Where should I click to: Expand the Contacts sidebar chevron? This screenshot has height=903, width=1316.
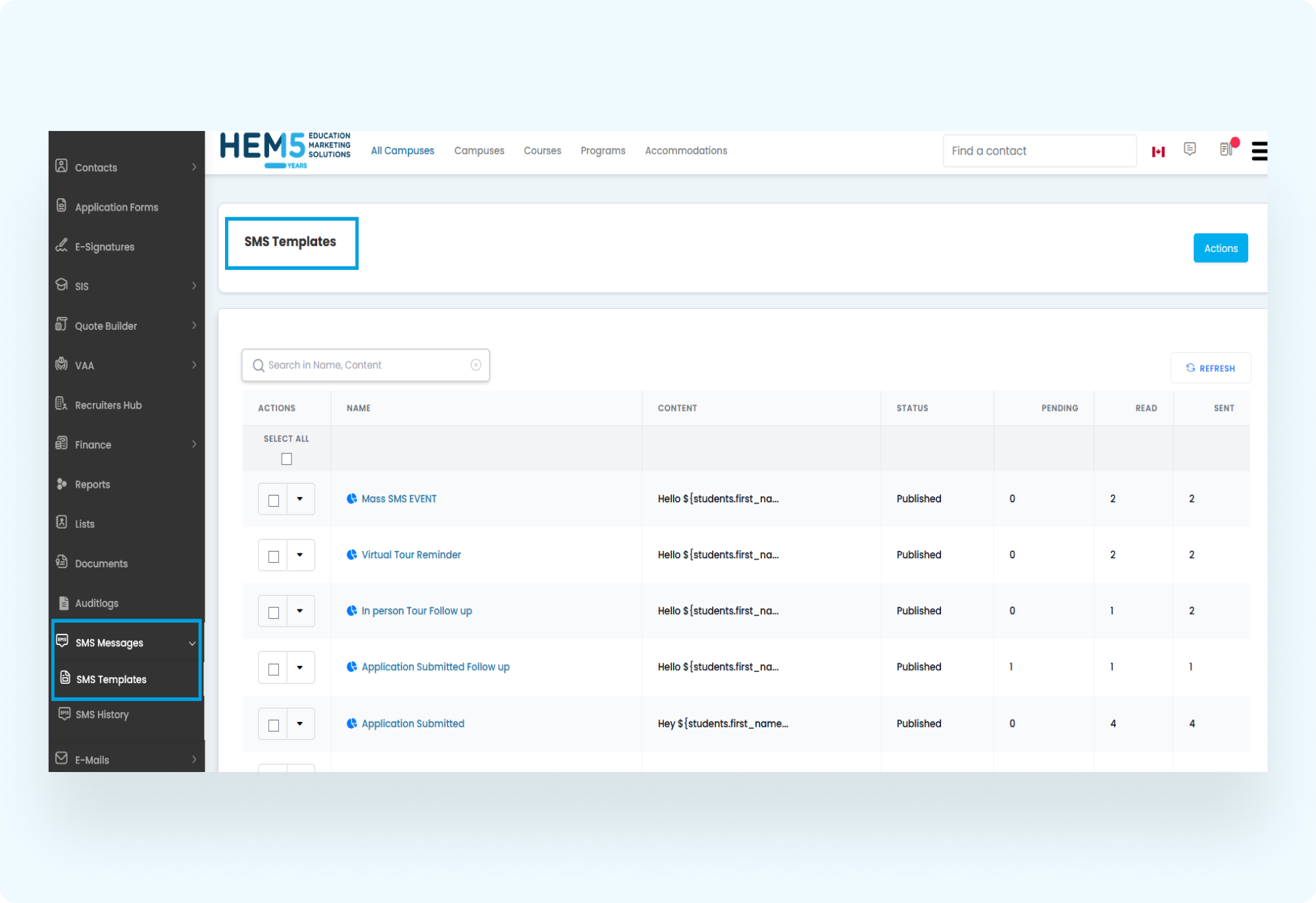[194, 167]
